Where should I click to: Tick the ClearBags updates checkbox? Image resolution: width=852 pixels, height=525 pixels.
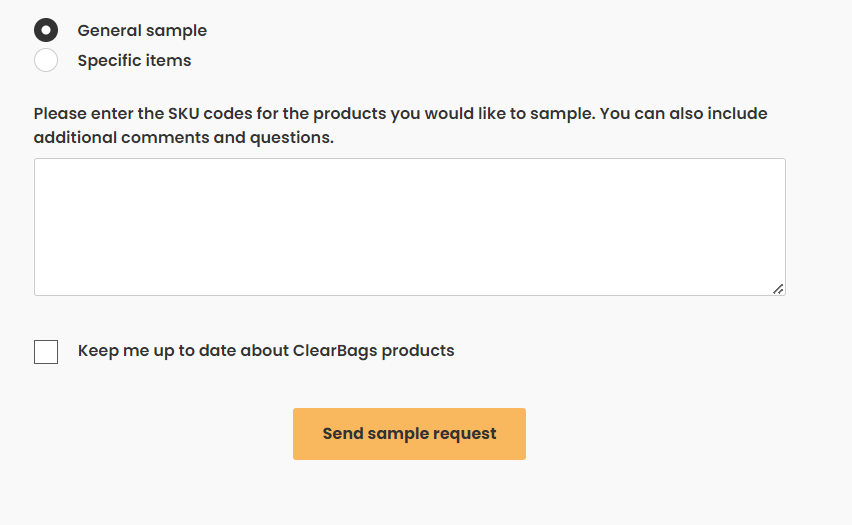pyautogui.click(x=46, y=352)
